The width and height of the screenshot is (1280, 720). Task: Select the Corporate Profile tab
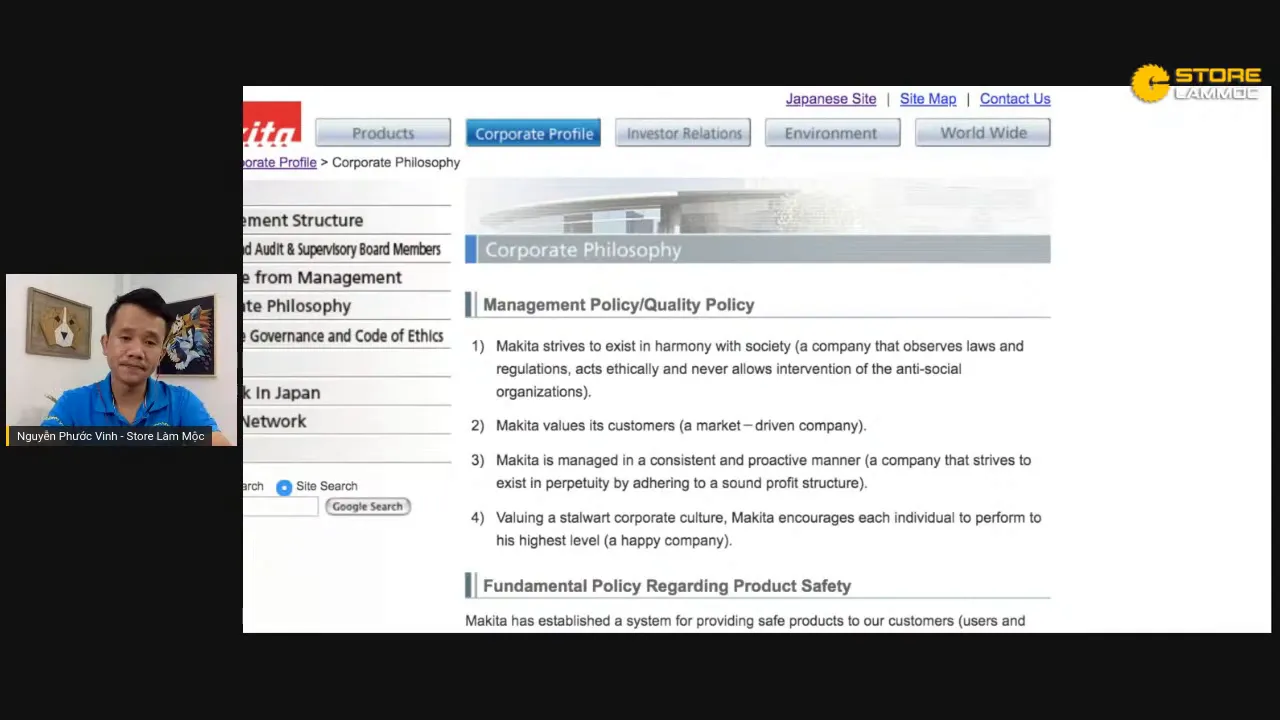coord(533,133)
